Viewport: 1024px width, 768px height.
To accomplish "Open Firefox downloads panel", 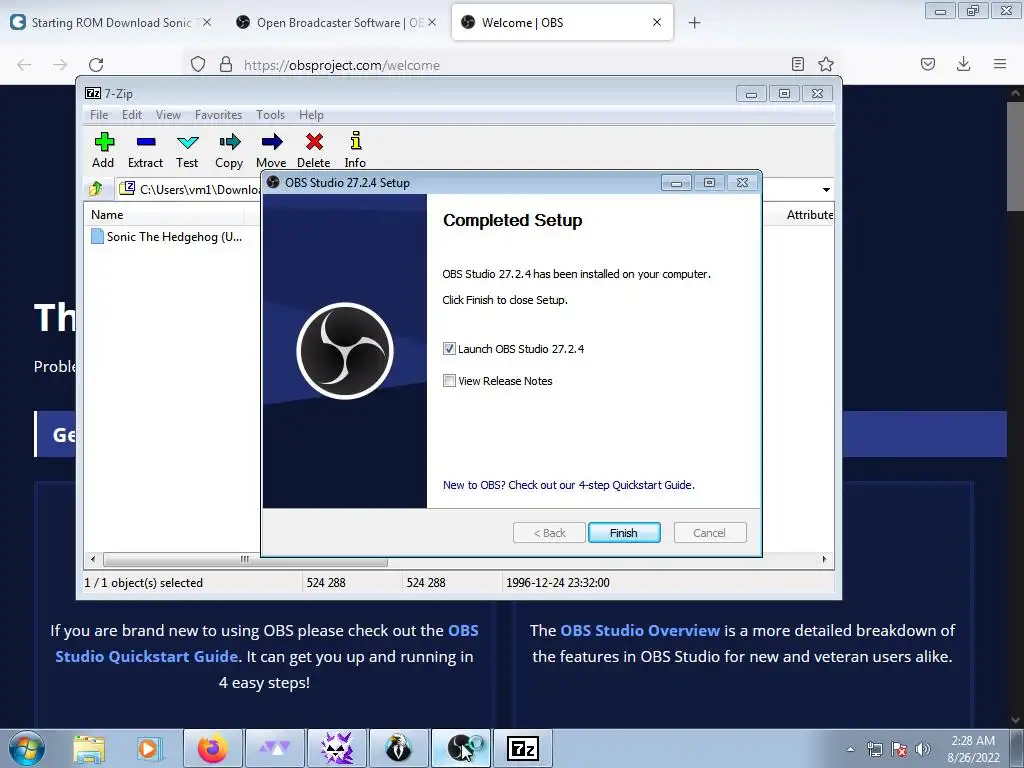I will coord(963,64).
